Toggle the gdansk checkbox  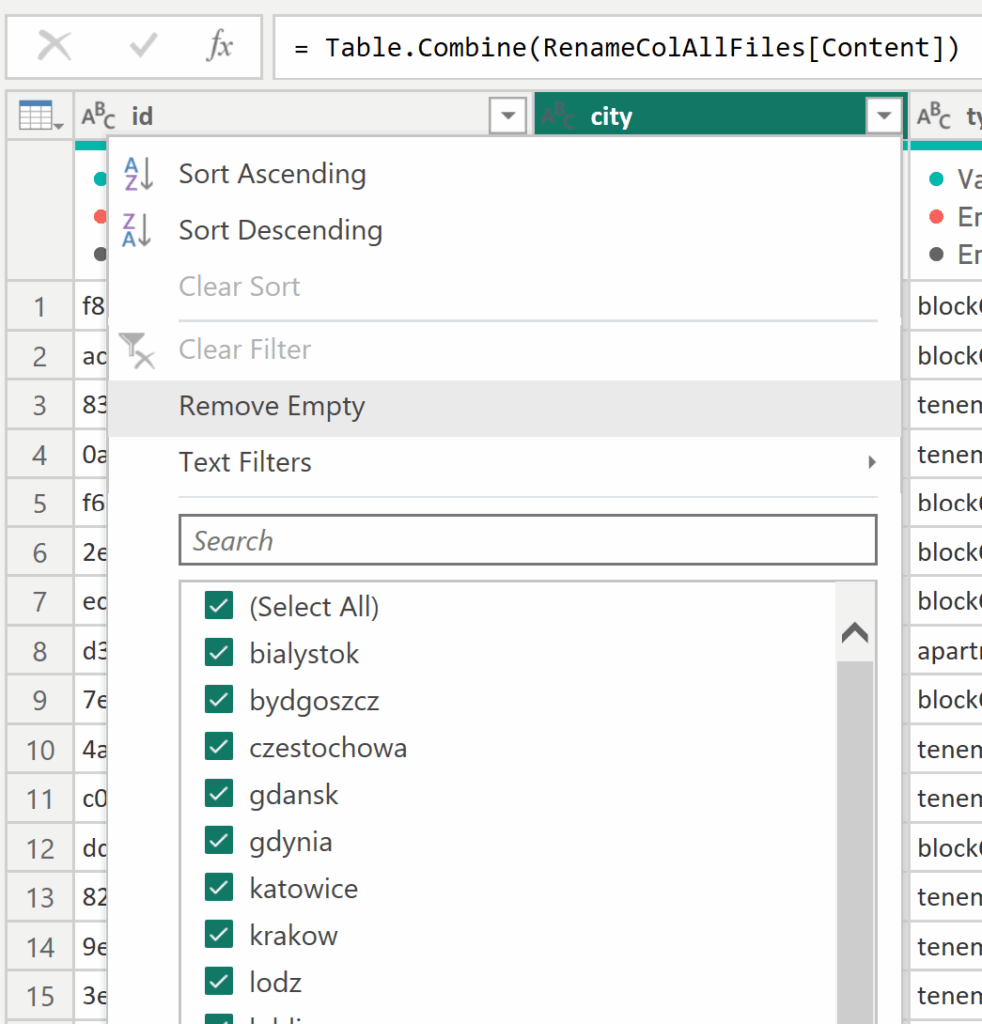(219, 794)
